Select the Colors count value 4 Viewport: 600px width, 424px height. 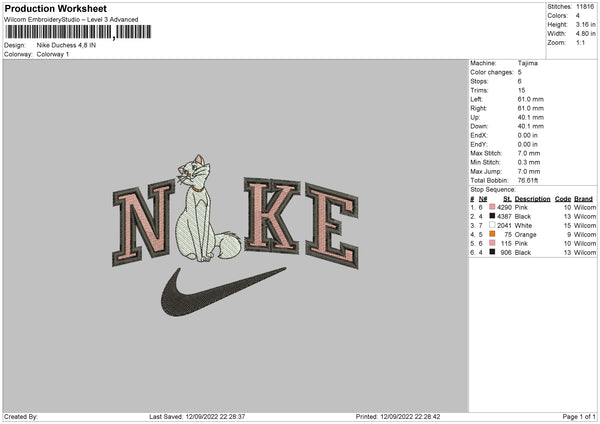[578, 16]
